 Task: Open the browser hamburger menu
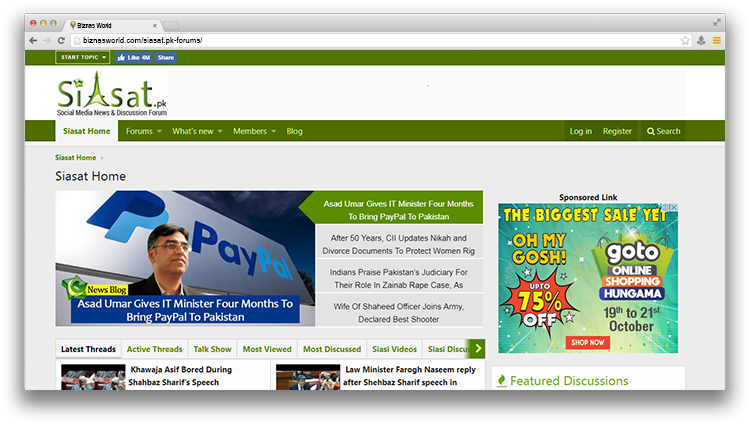tap(717, 40)
